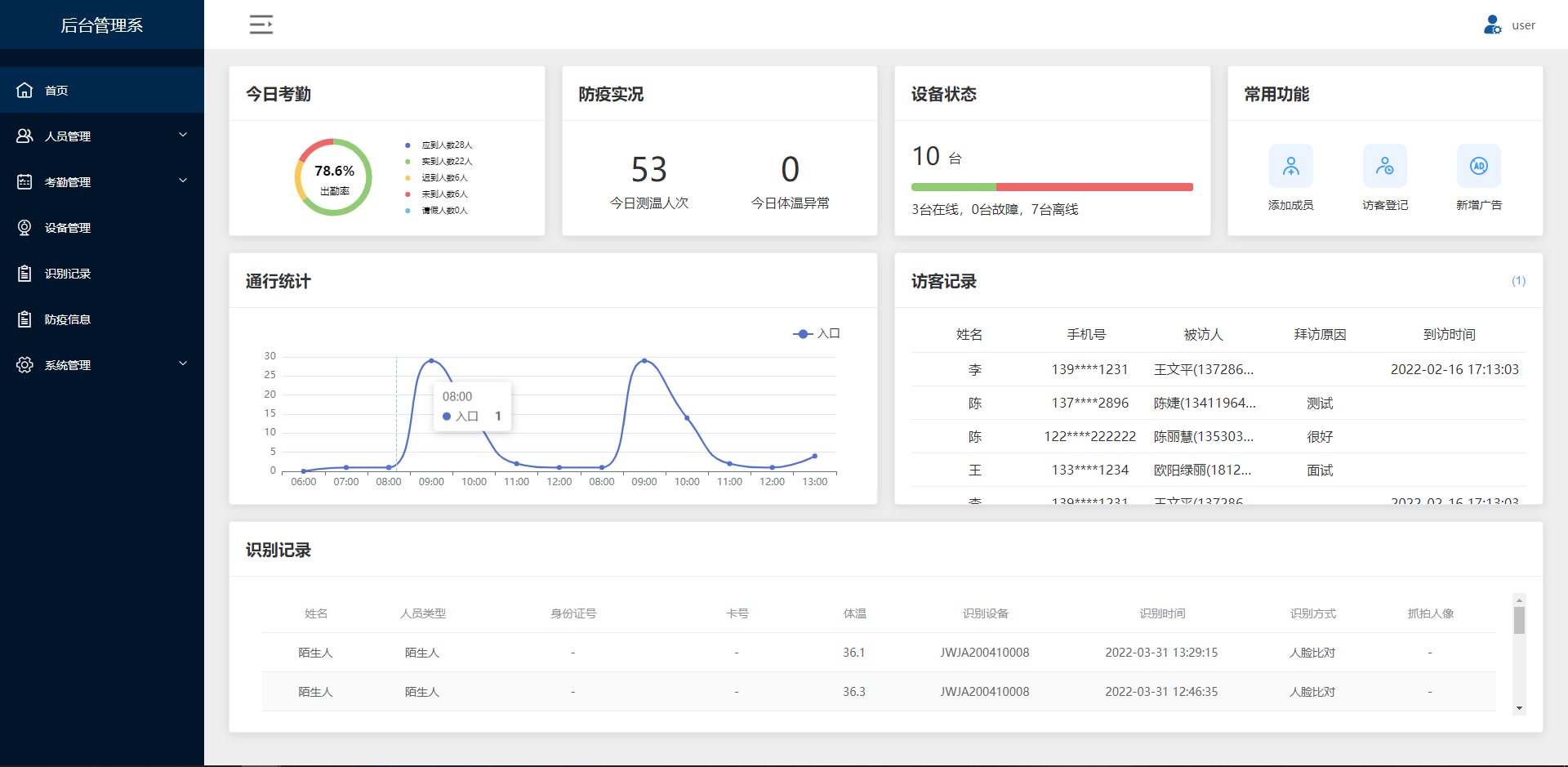
Task: Click temperature 36.1 cell
Action: (853, 653)
